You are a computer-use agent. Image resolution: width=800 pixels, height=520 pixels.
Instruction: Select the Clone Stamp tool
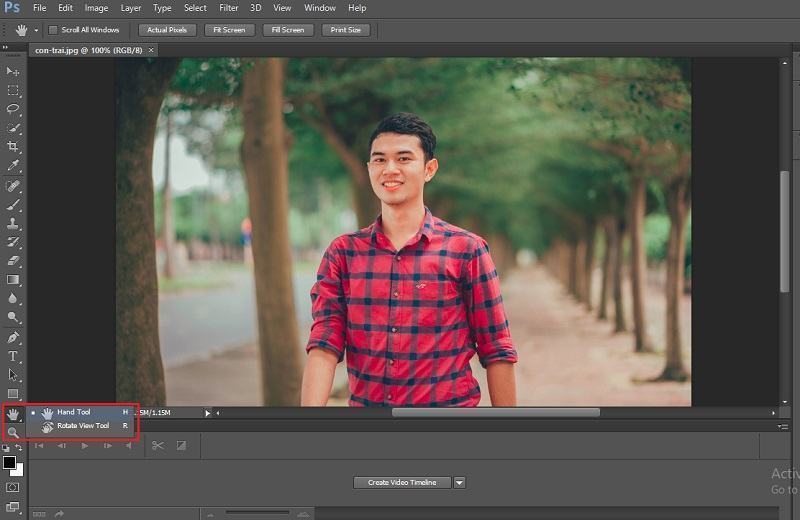click(x=13, y=224)
